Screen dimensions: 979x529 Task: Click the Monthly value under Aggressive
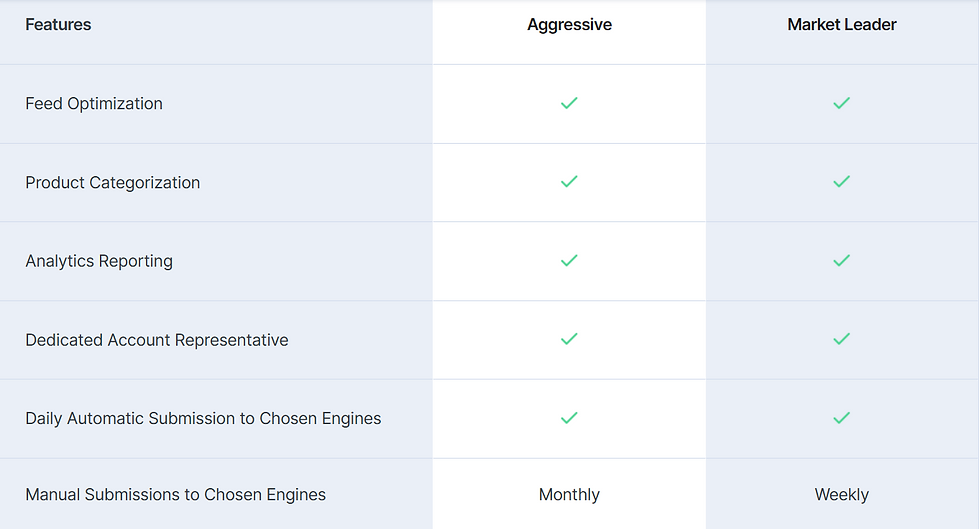(x=569, y=495)
